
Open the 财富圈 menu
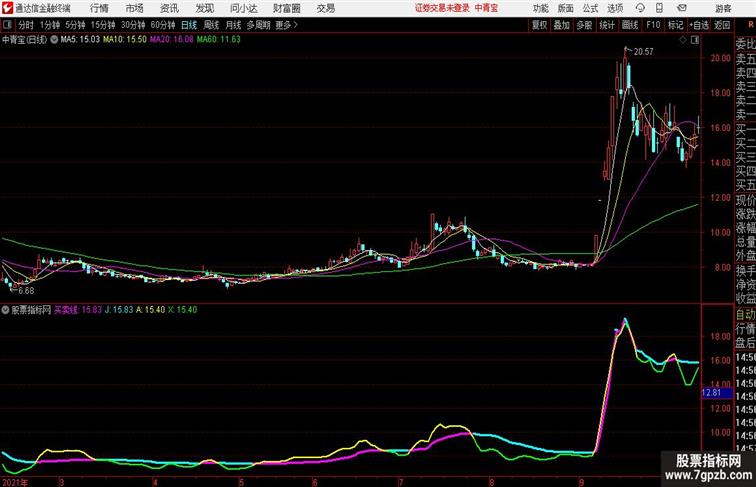tap(287, 8)
